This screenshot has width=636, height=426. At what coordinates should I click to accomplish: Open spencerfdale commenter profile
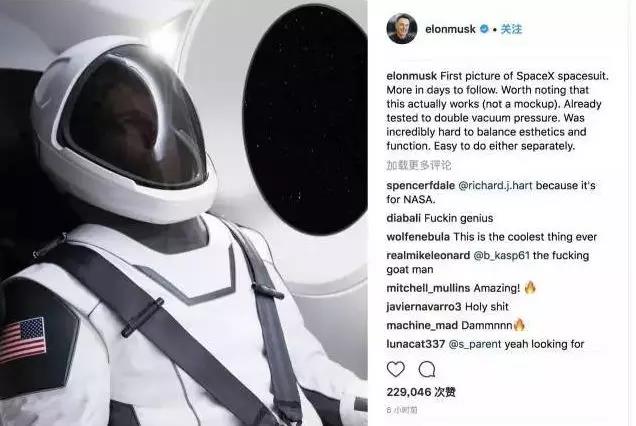click(x=421, y=185)
